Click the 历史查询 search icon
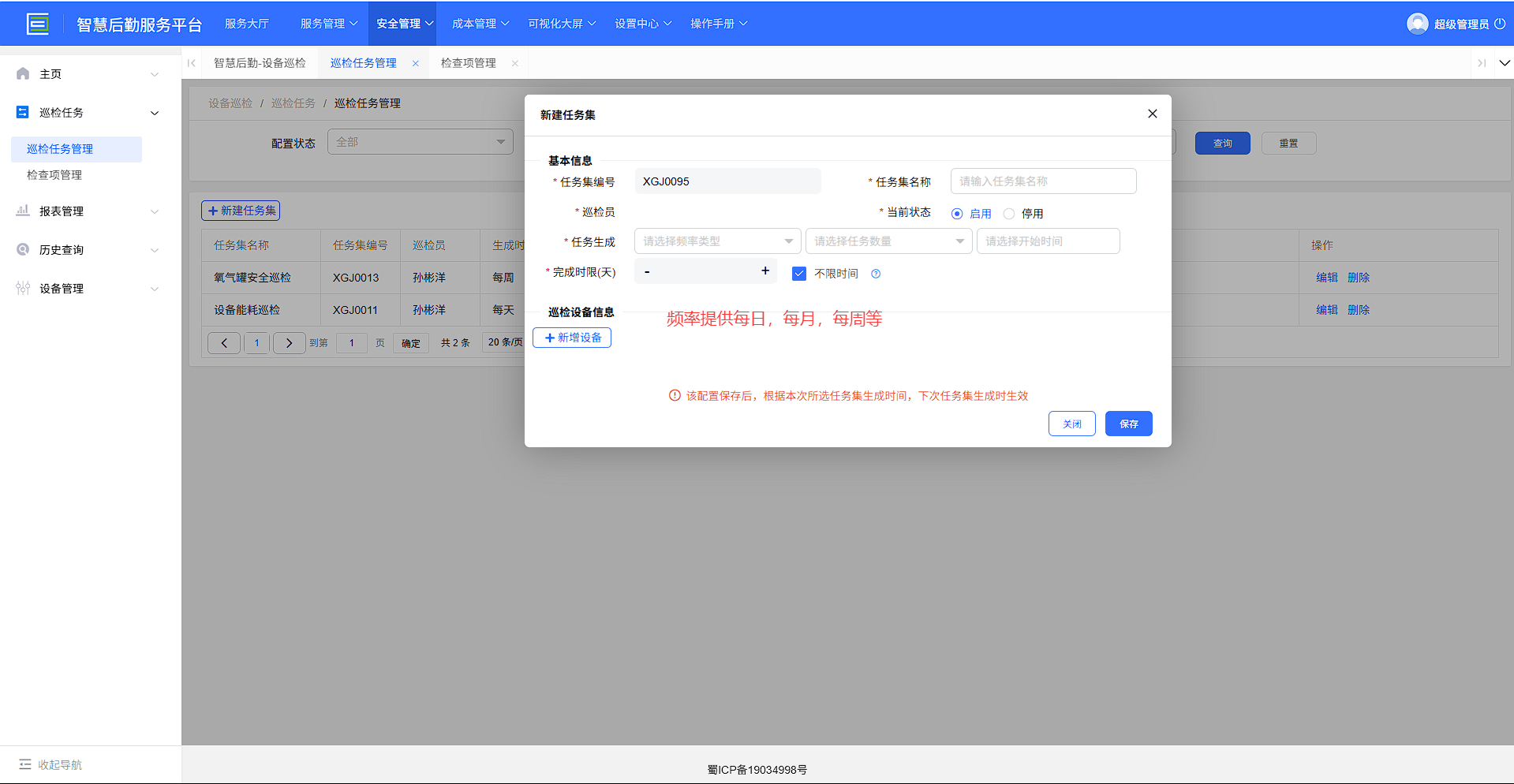 tap(23, 249)
